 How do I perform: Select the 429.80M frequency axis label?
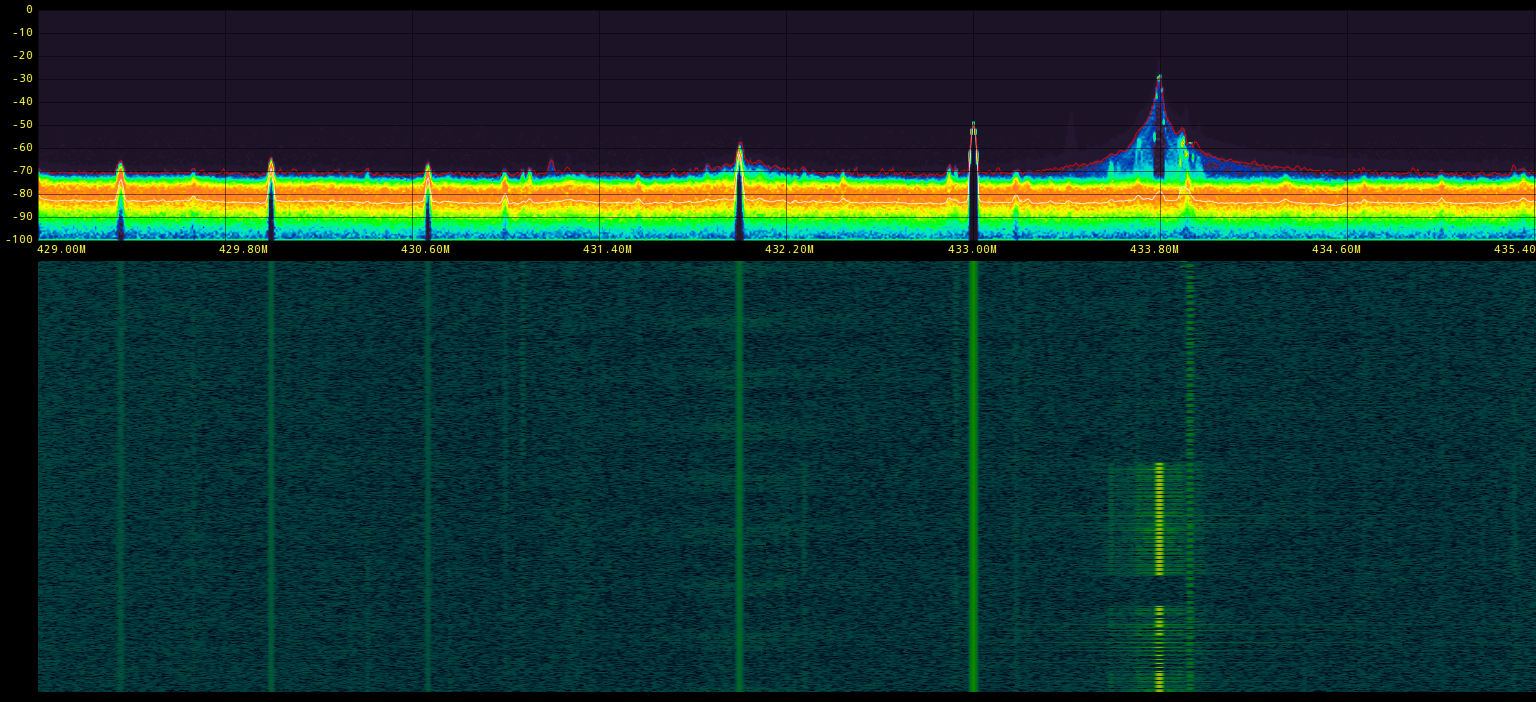click(243, 249)
